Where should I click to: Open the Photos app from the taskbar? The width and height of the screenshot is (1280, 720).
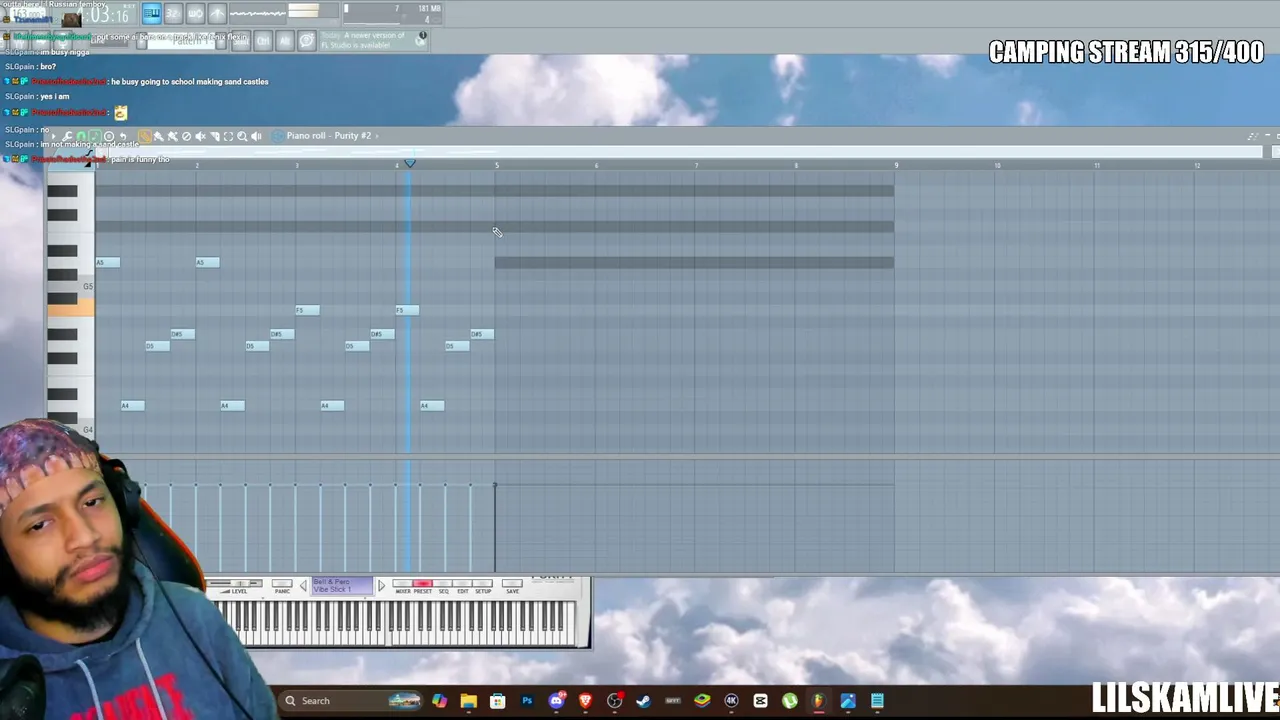click(848, 701)
